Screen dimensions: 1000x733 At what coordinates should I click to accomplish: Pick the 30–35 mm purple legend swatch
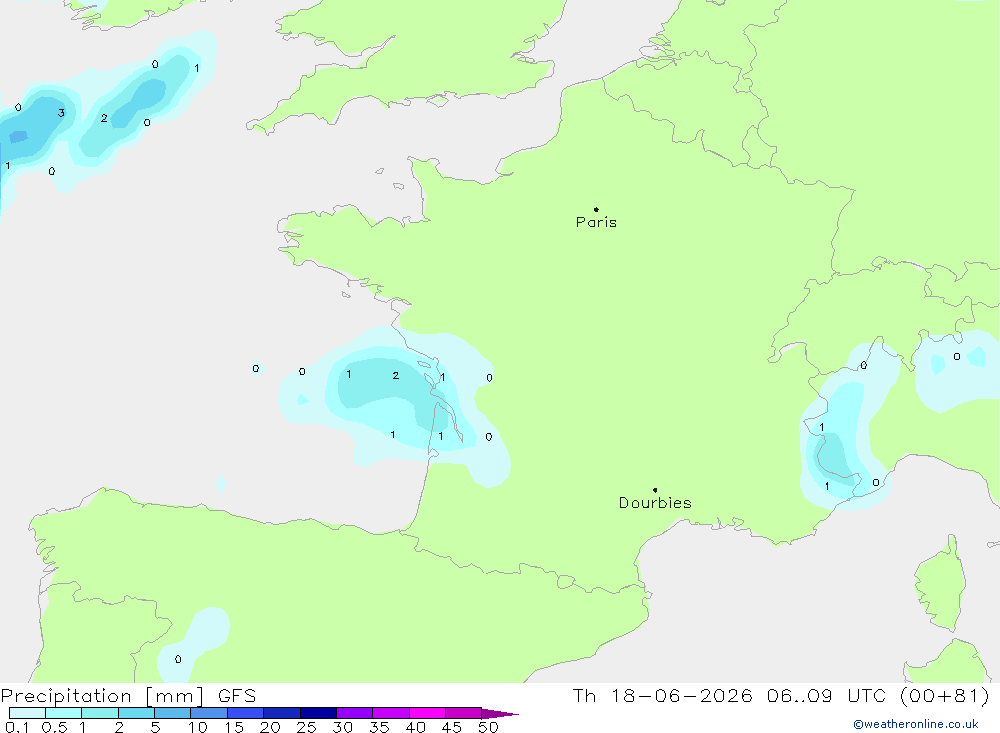tap(355, 713)
